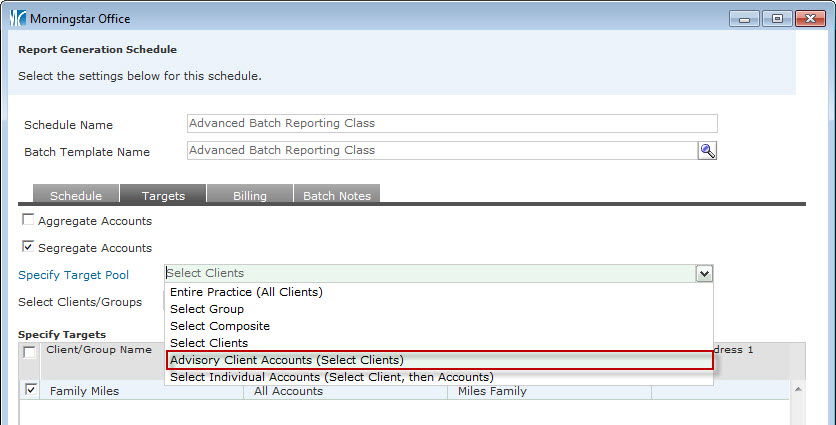Collapse the Specify Target Pool dropdown arrow
The width and height of the screenshot is (836, 425).
[x=704, y=273]
